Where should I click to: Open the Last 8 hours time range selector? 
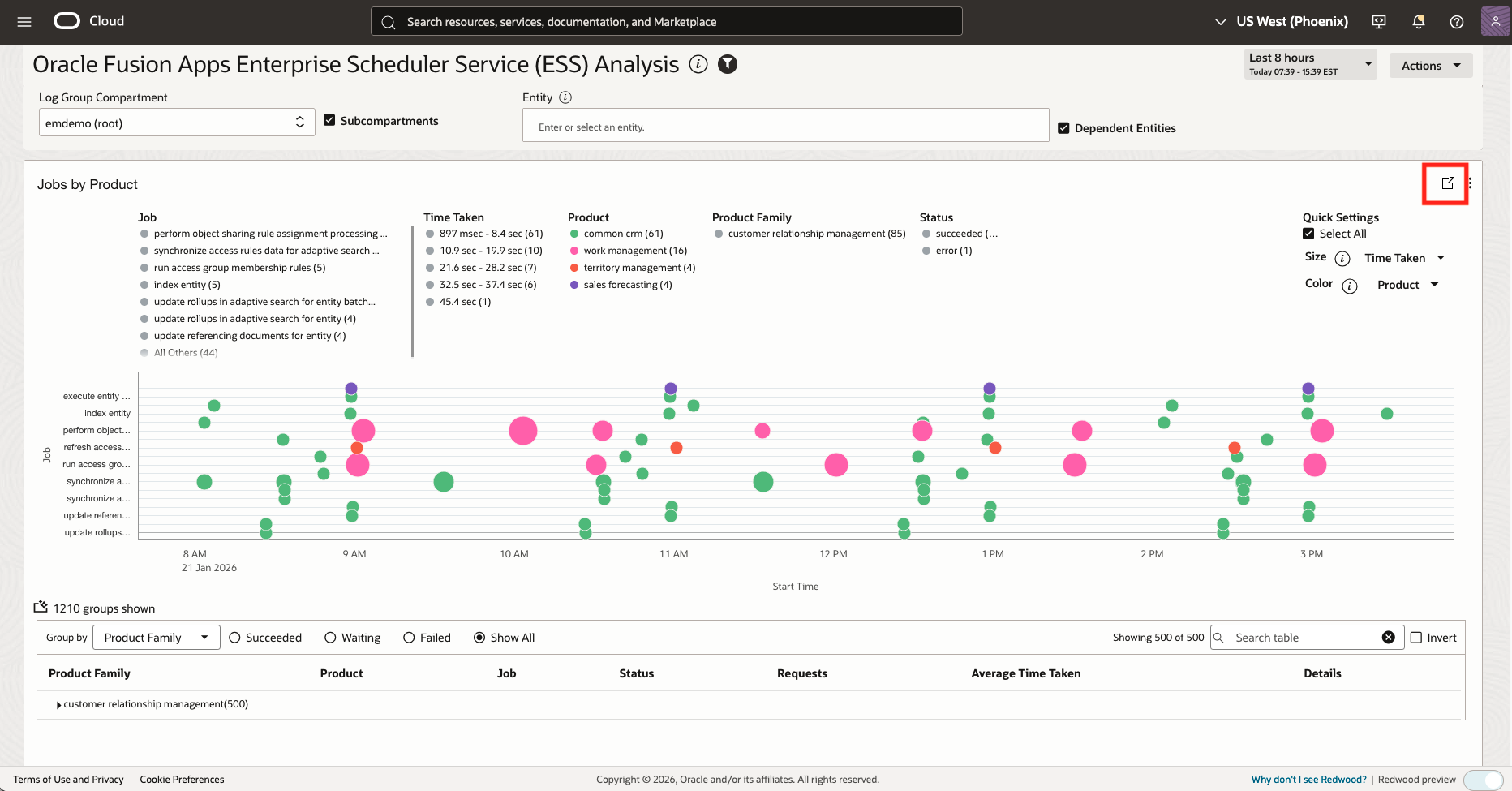[1309, 63]
